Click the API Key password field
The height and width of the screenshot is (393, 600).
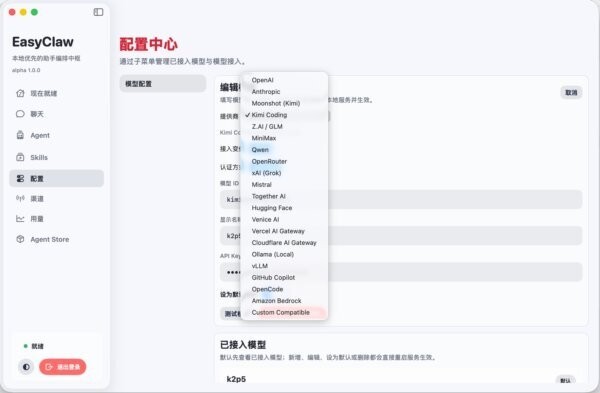click(x=401, y=272)
